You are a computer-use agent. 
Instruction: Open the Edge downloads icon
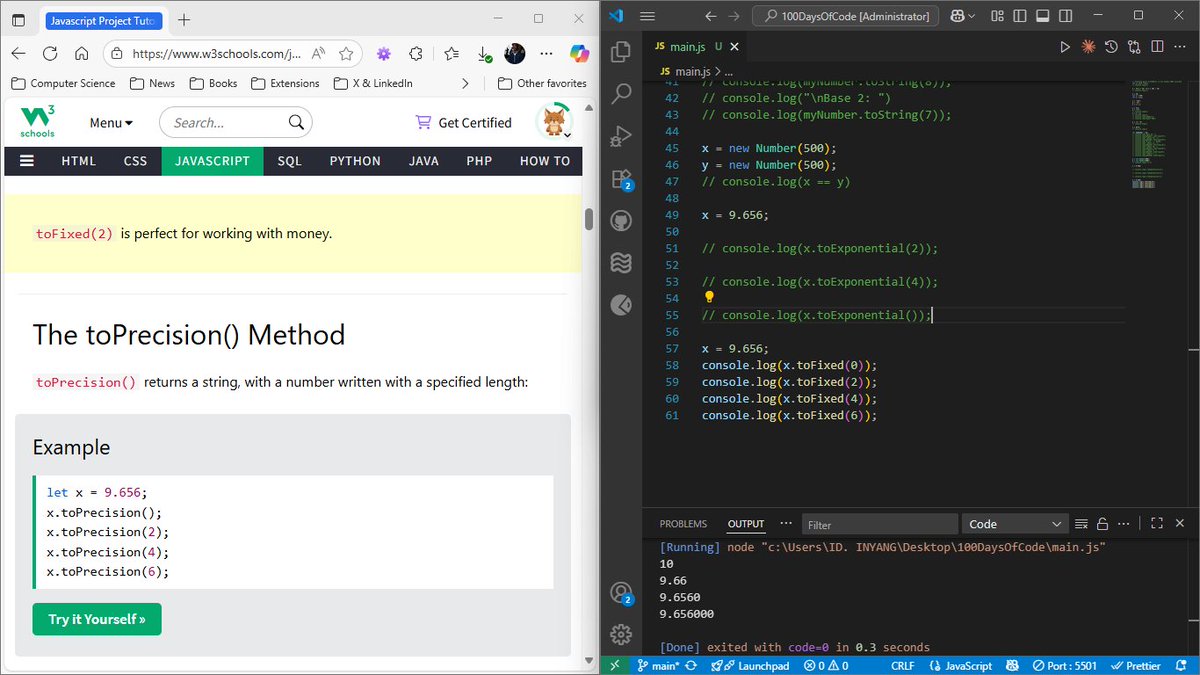[483, 54]
